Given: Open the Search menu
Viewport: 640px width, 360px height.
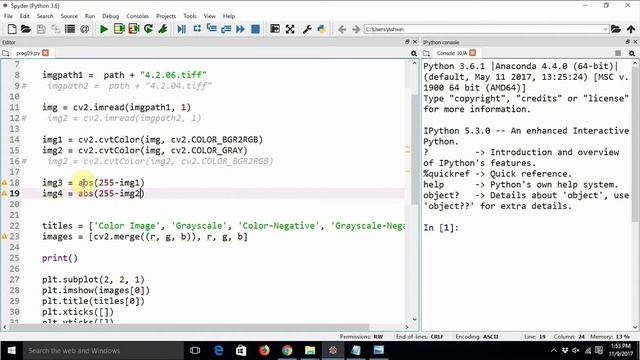Looking at the screenshot, I should click(45, 16).
